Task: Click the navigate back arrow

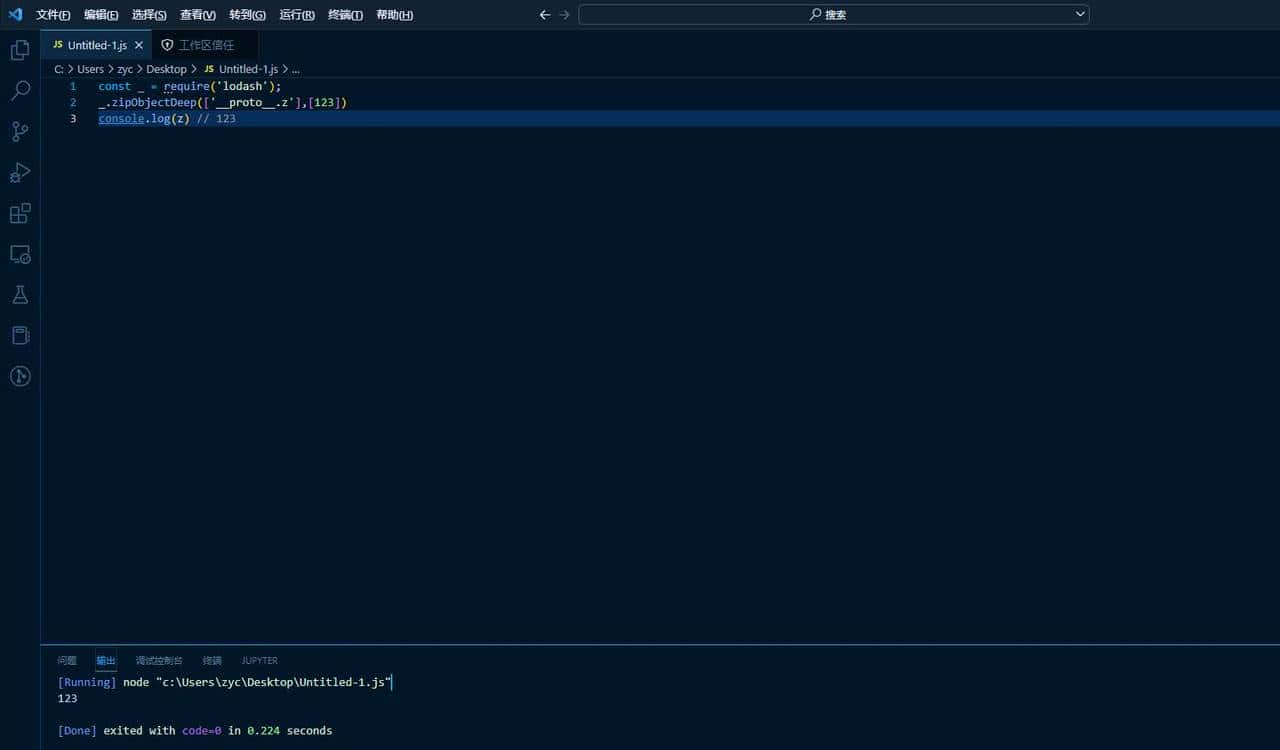Action: [x=544, y=14]
